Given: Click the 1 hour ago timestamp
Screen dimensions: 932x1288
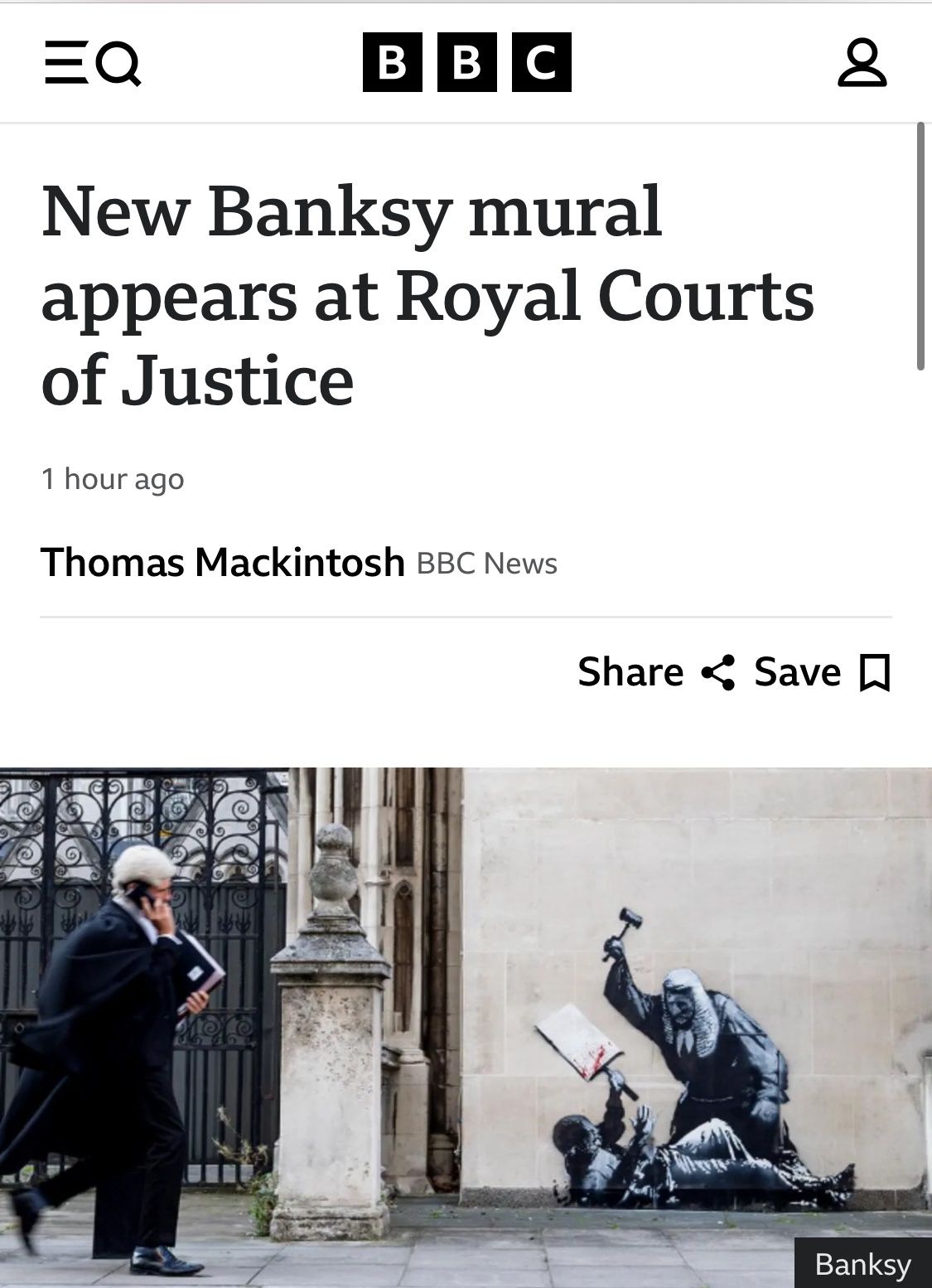Looking at the screenshot, I should (x=113, y=479).
